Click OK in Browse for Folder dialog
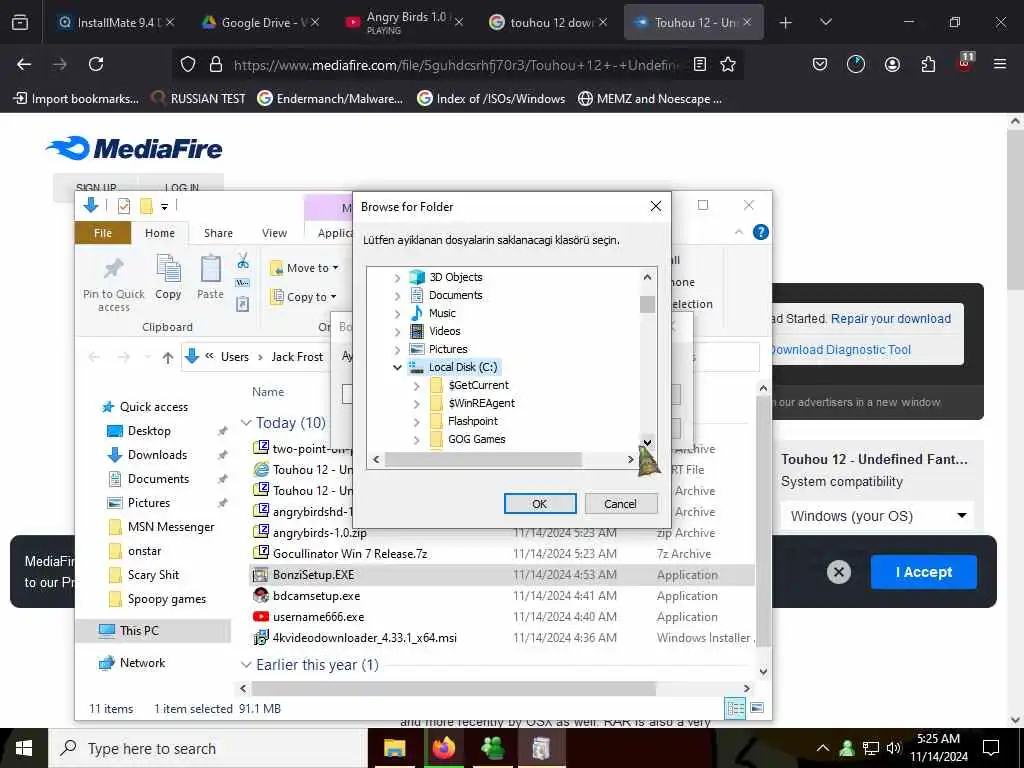This screenshot has width=1024, height=768. [x=540, y=504]
